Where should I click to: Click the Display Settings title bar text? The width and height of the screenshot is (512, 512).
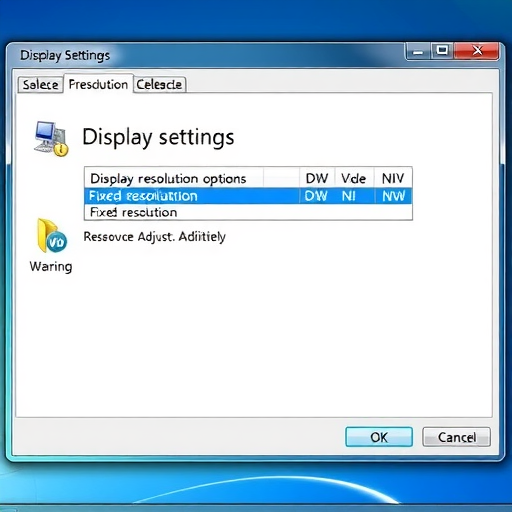click(65, 55)
